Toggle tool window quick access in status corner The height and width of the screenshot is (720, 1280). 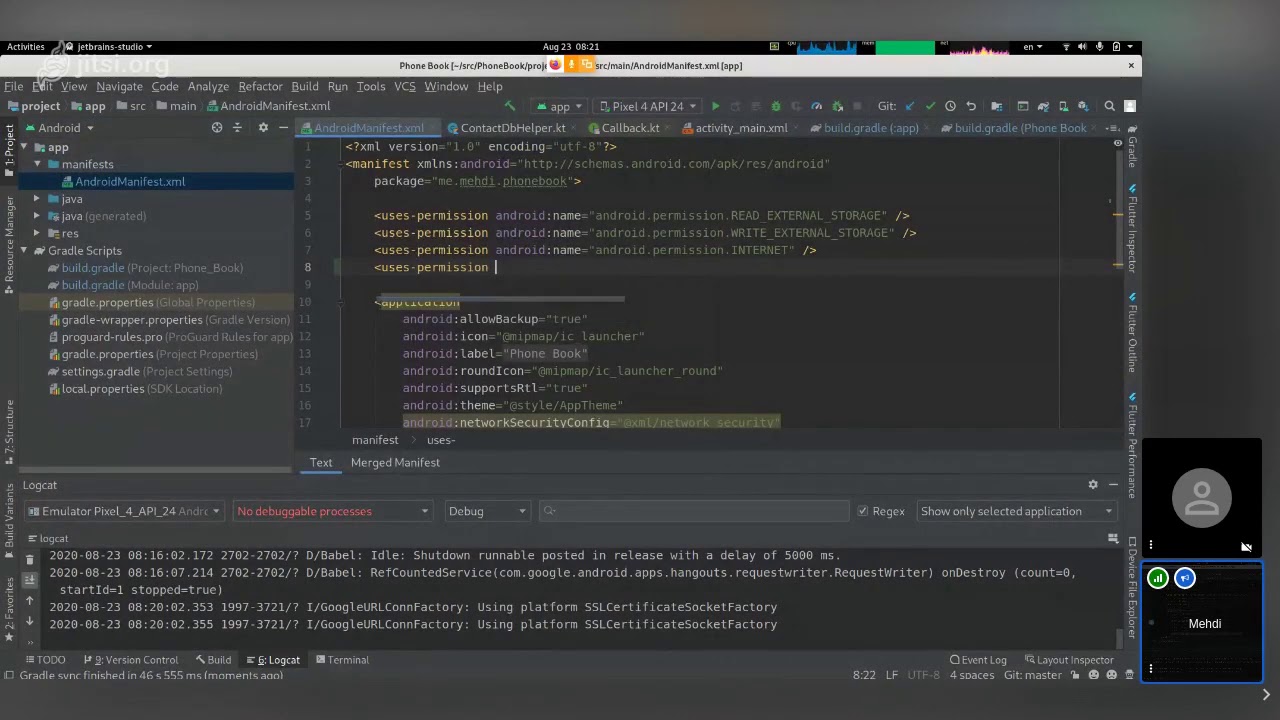coord(9,675)
